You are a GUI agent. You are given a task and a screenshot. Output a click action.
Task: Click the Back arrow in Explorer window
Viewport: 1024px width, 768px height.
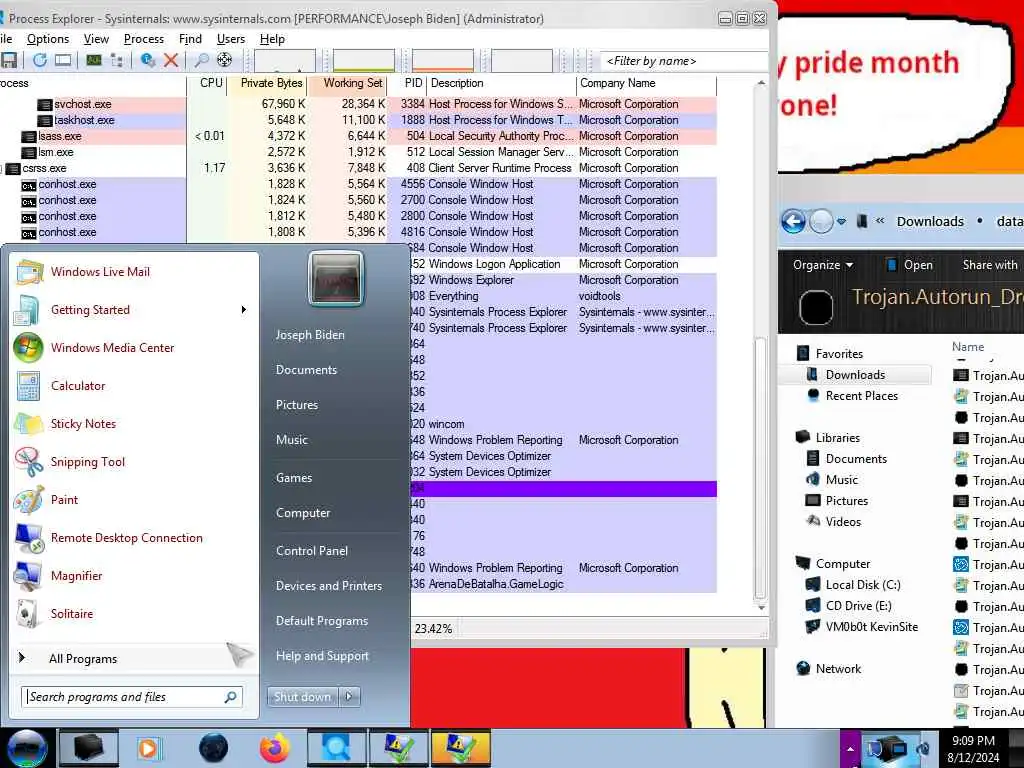tap(793, 222)
